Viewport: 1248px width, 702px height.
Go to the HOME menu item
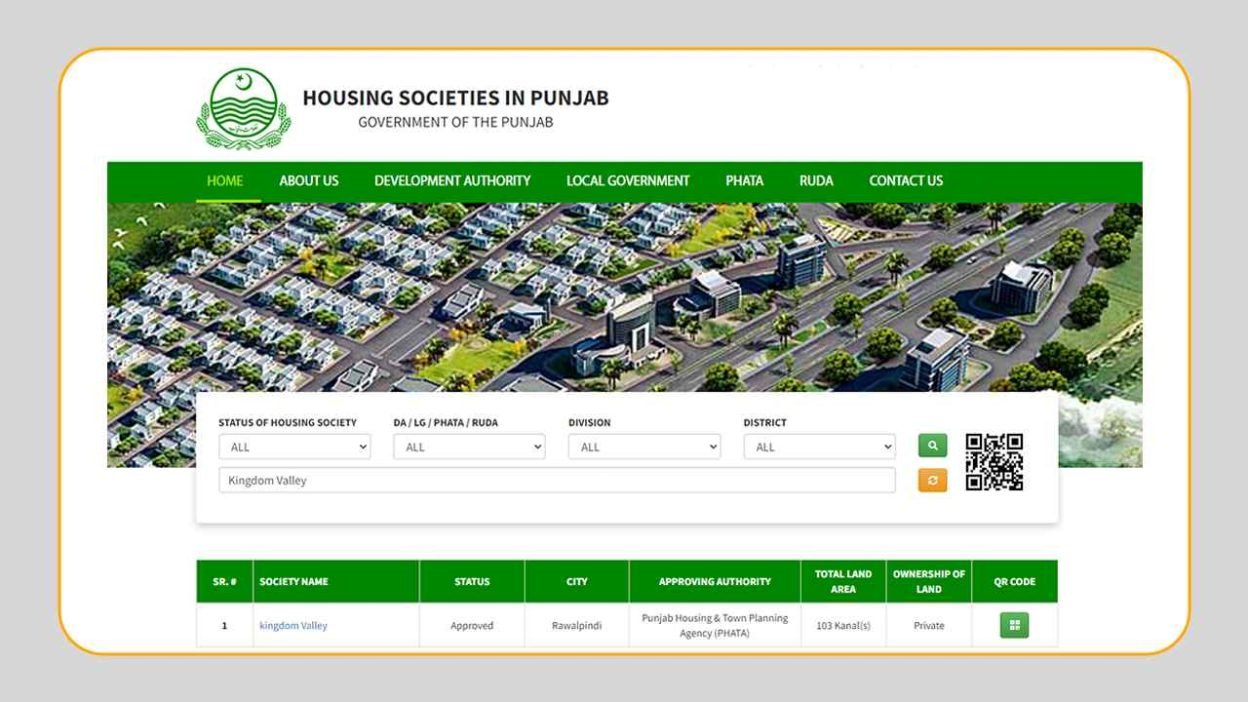point(225,181)
